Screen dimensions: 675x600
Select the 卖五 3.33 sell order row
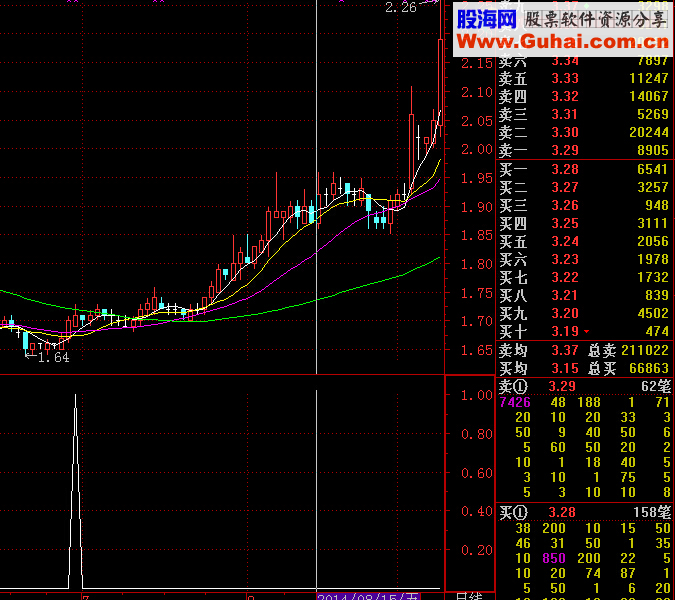(x=583, y=78)
